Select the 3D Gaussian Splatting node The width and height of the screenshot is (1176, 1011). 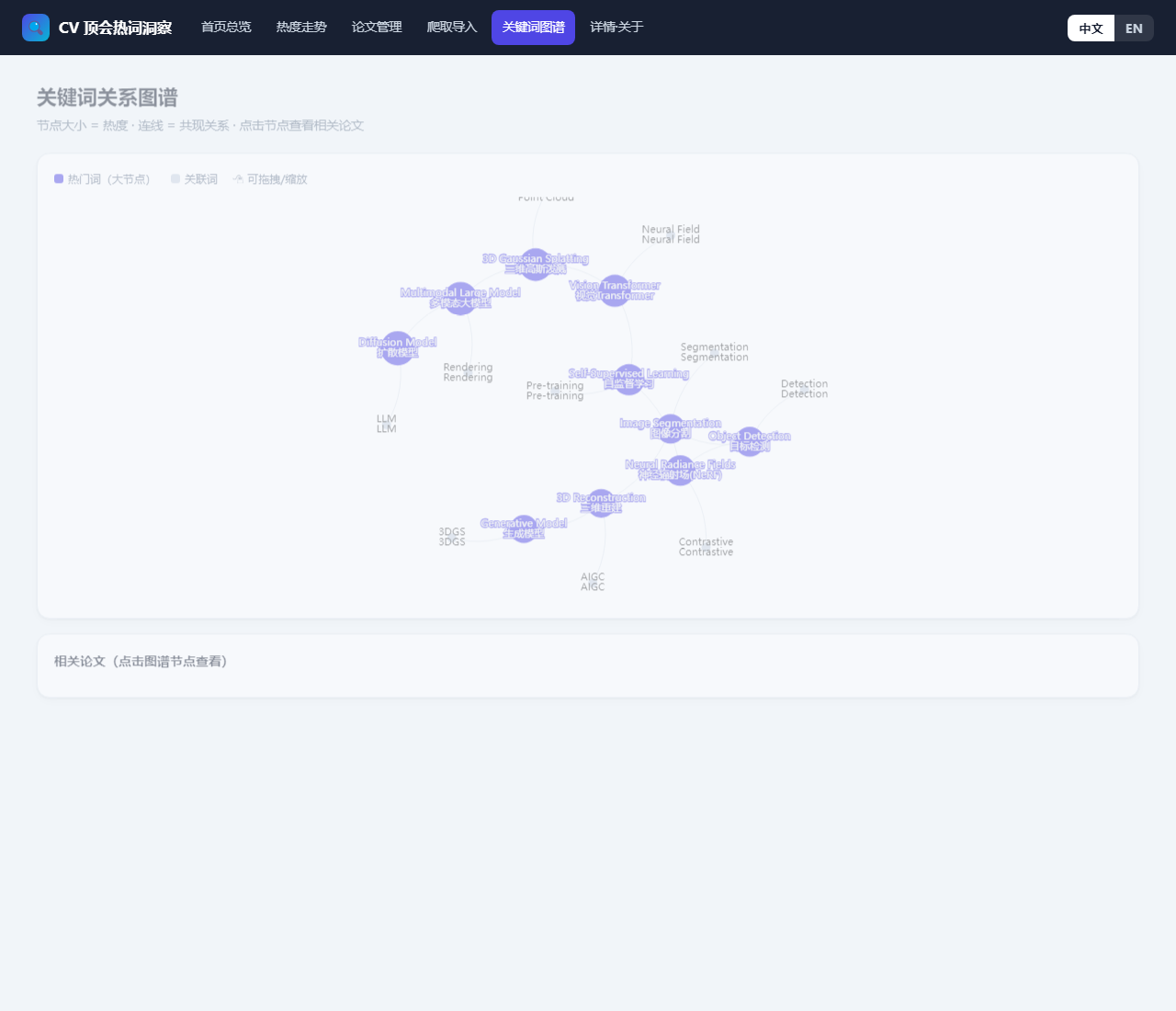pyautogui.click(x=535, y=265)
